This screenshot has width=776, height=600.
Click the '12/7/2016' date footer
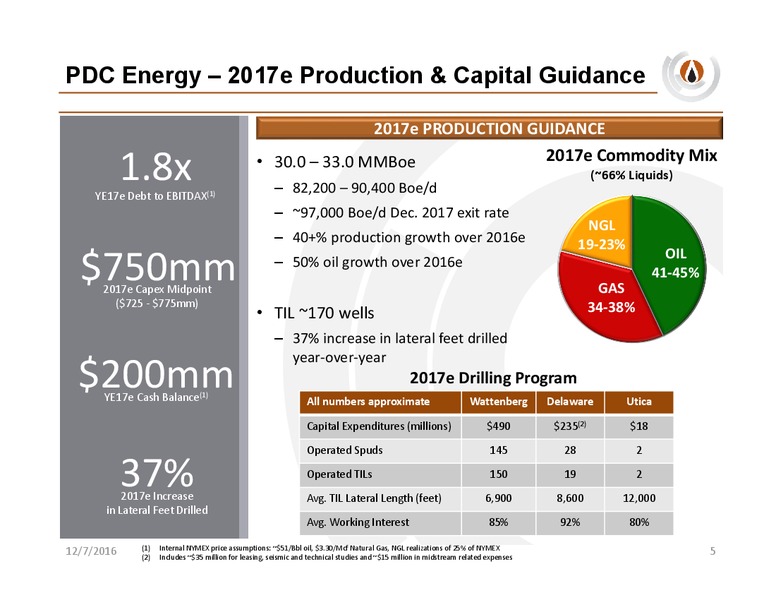coord(91,551)
